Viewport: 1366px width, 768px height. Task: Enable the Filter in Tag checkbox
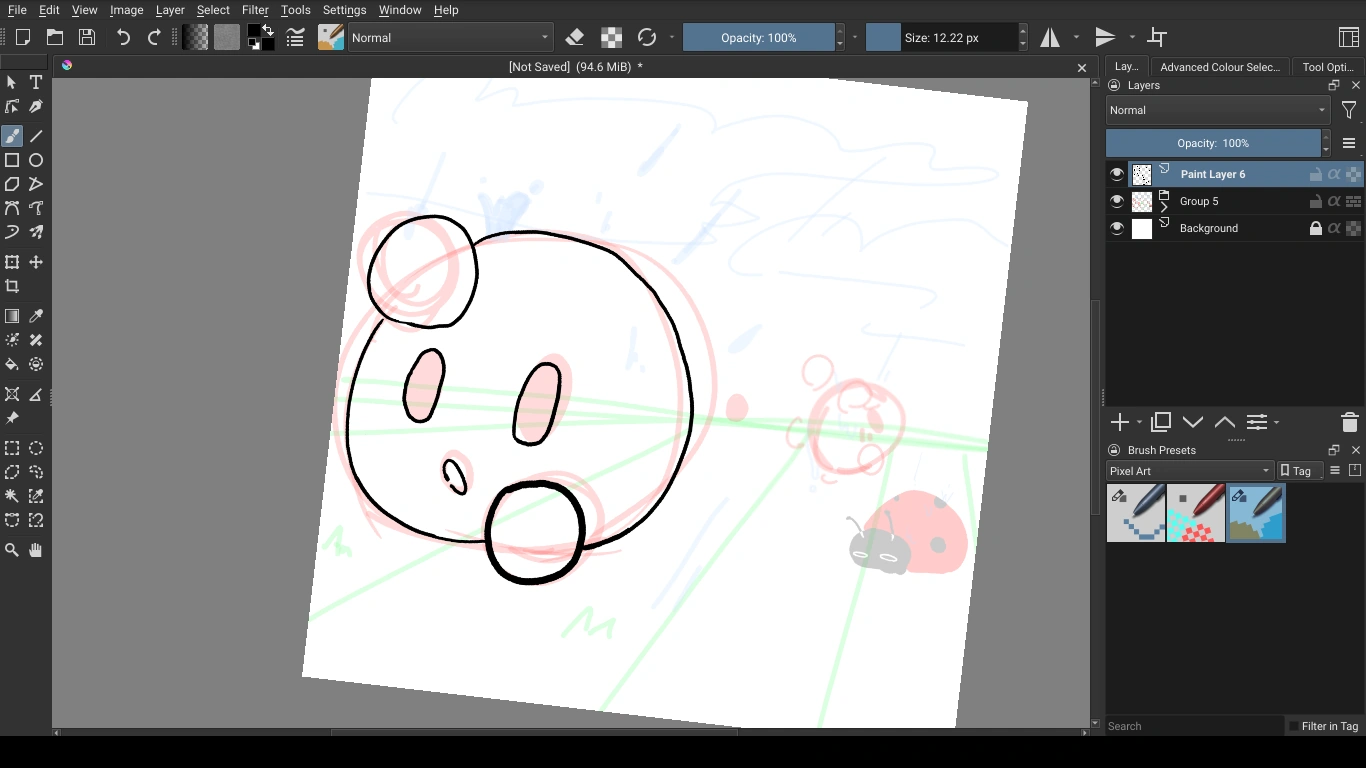pyautogui.click(x=1294, y=726)
